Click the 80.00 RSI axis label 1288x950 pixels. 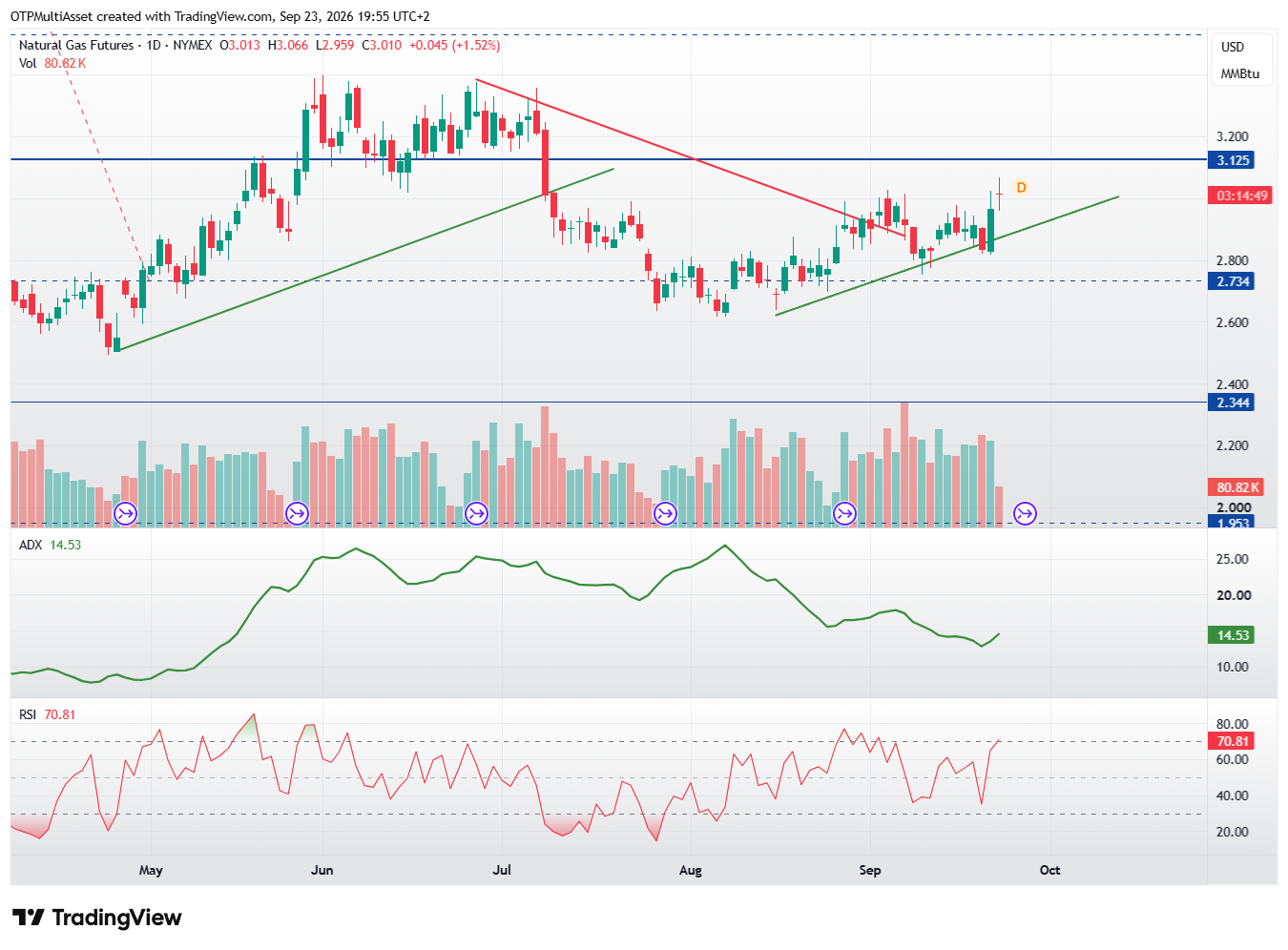(x=1233, y=724)
